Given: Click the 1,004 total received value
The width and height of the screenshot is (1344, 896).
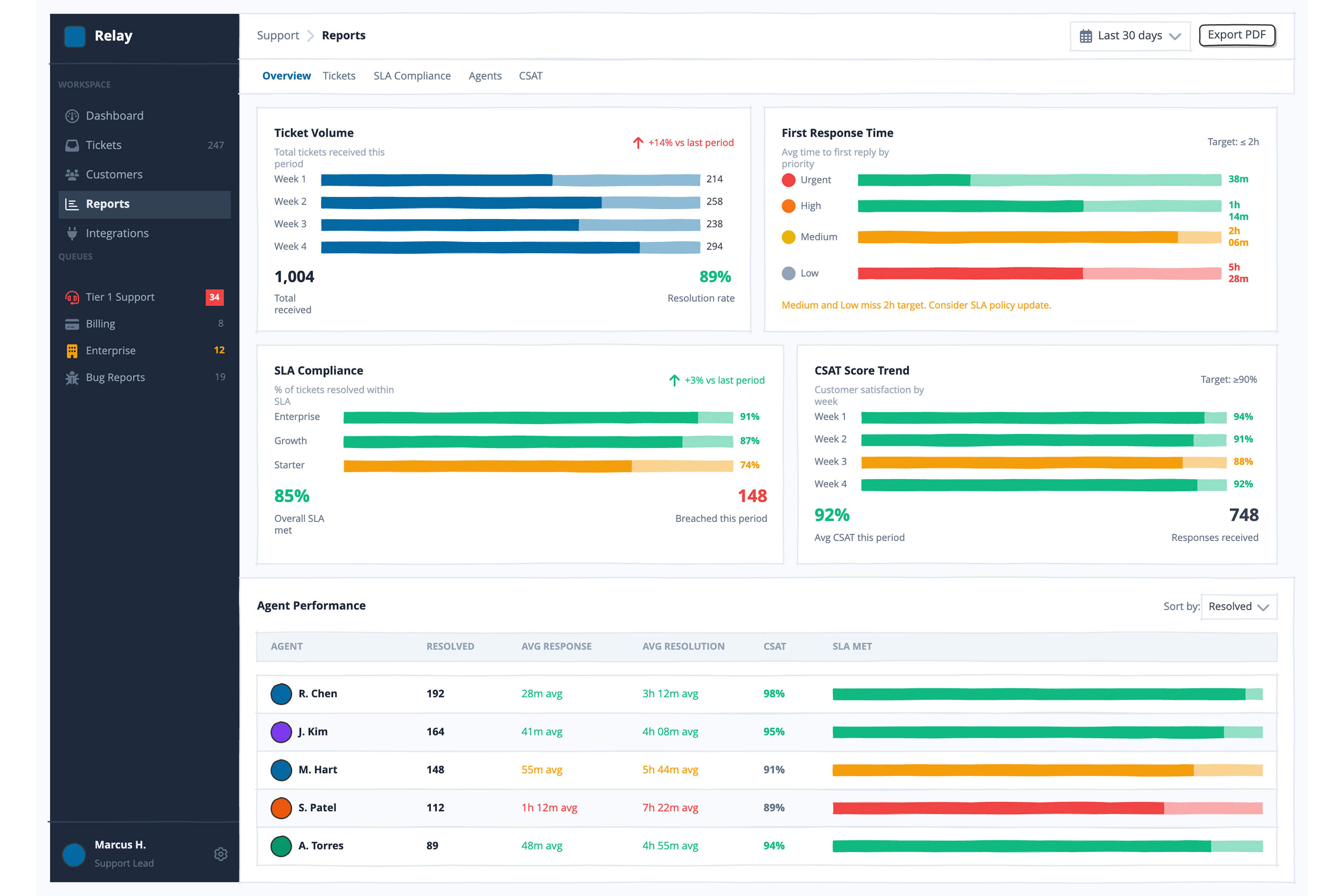Looking at the screenshot, I should click(294, 277).
